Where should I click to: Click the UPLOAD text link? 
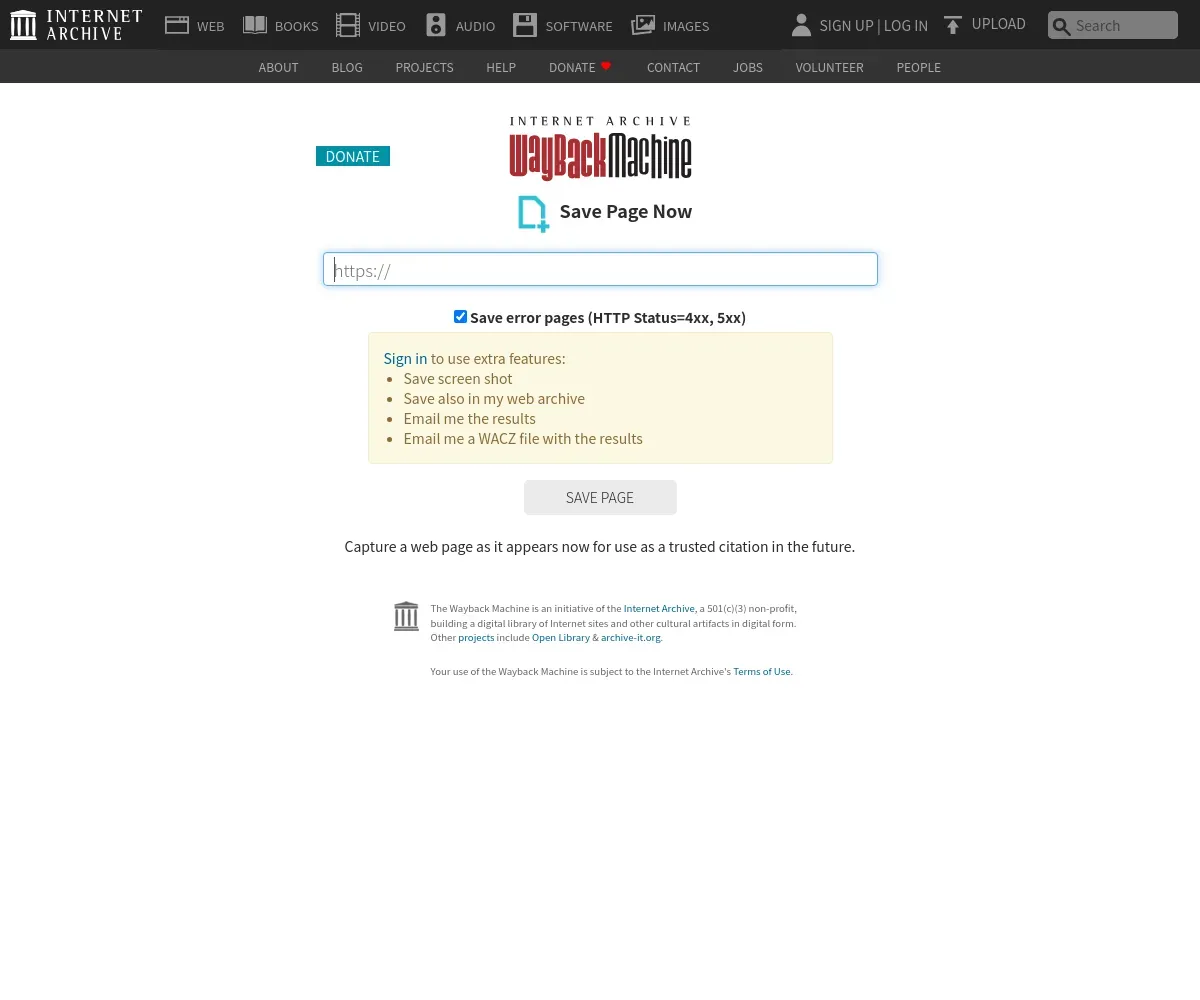coord(998,24)
